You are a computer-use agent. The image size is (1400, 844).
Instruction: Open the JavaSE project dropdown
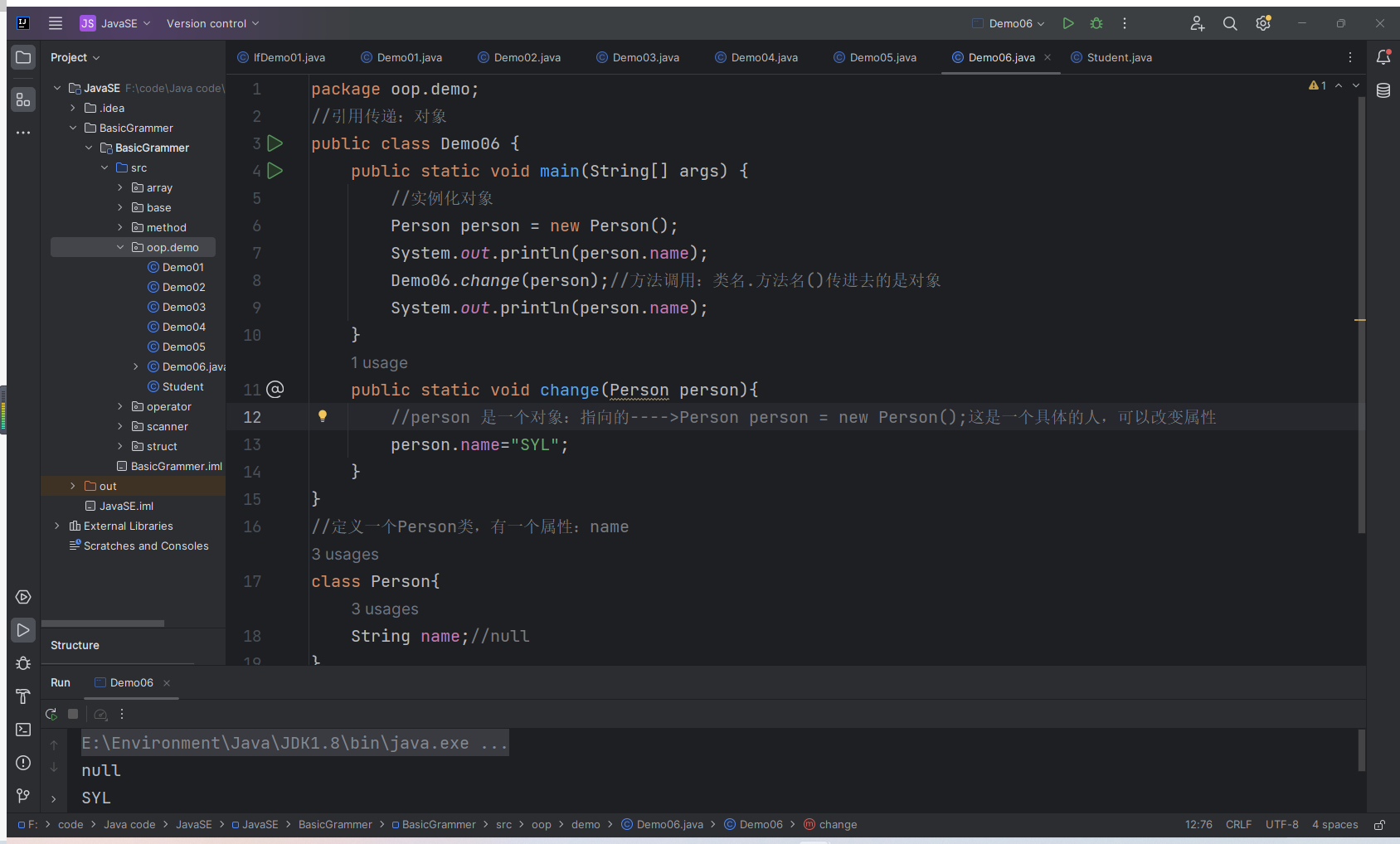tap(115, 23)
